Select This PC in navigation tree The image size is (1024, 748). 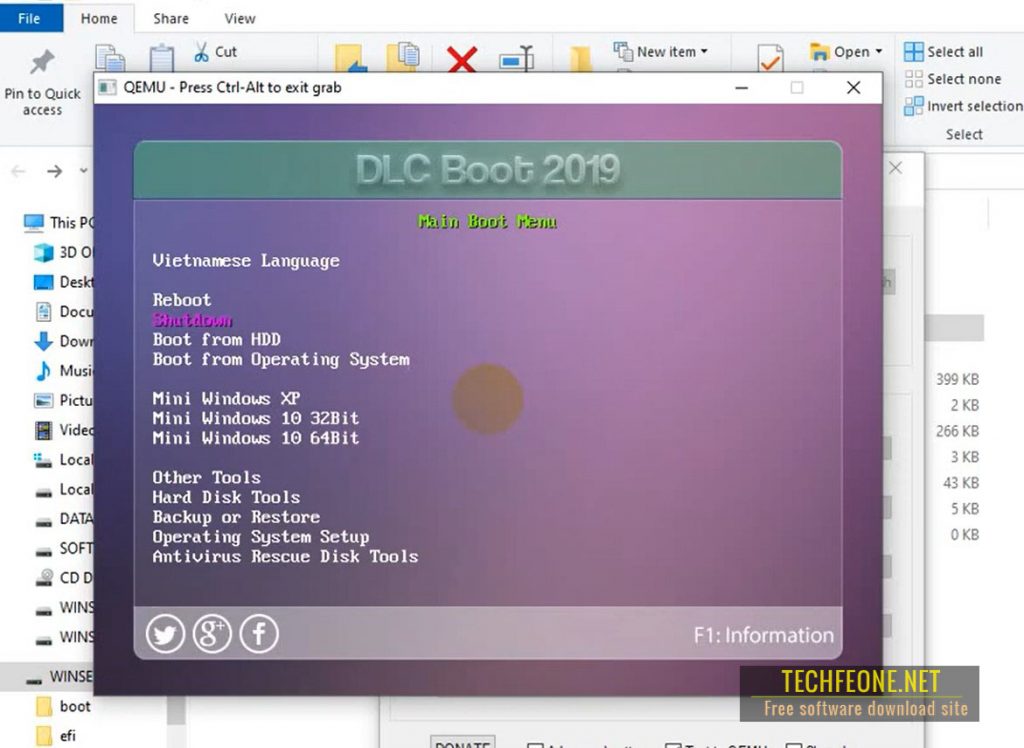(x=59, y=223)
